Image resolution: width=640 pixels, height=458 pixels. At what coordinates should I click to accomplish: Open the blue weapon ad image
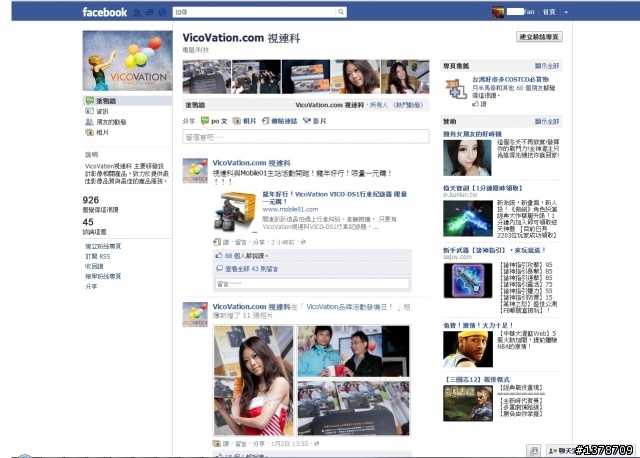tap(468, 280)
